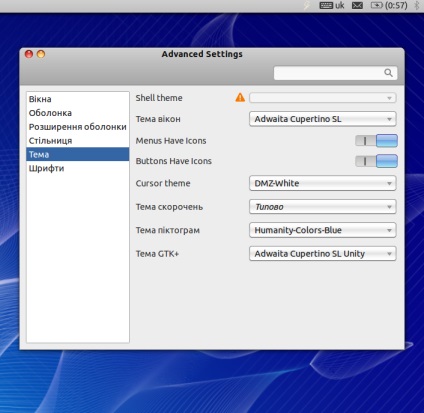
Task: Open the battery indicator (0:57)
Action: pos(389,5)
